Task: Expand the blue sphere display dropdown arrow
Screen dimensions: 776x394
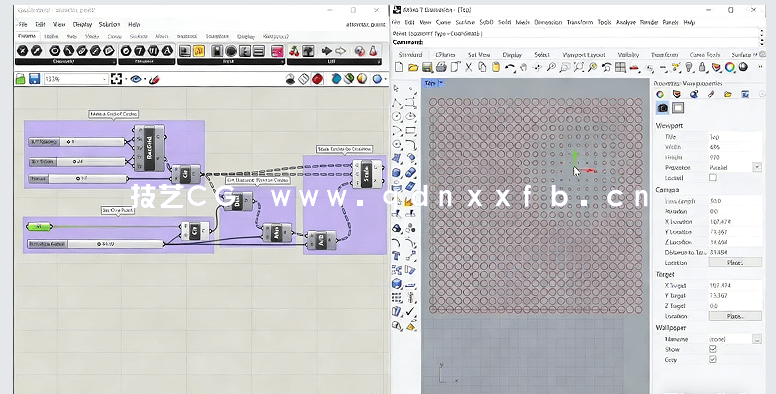Action: coord(386,79)
